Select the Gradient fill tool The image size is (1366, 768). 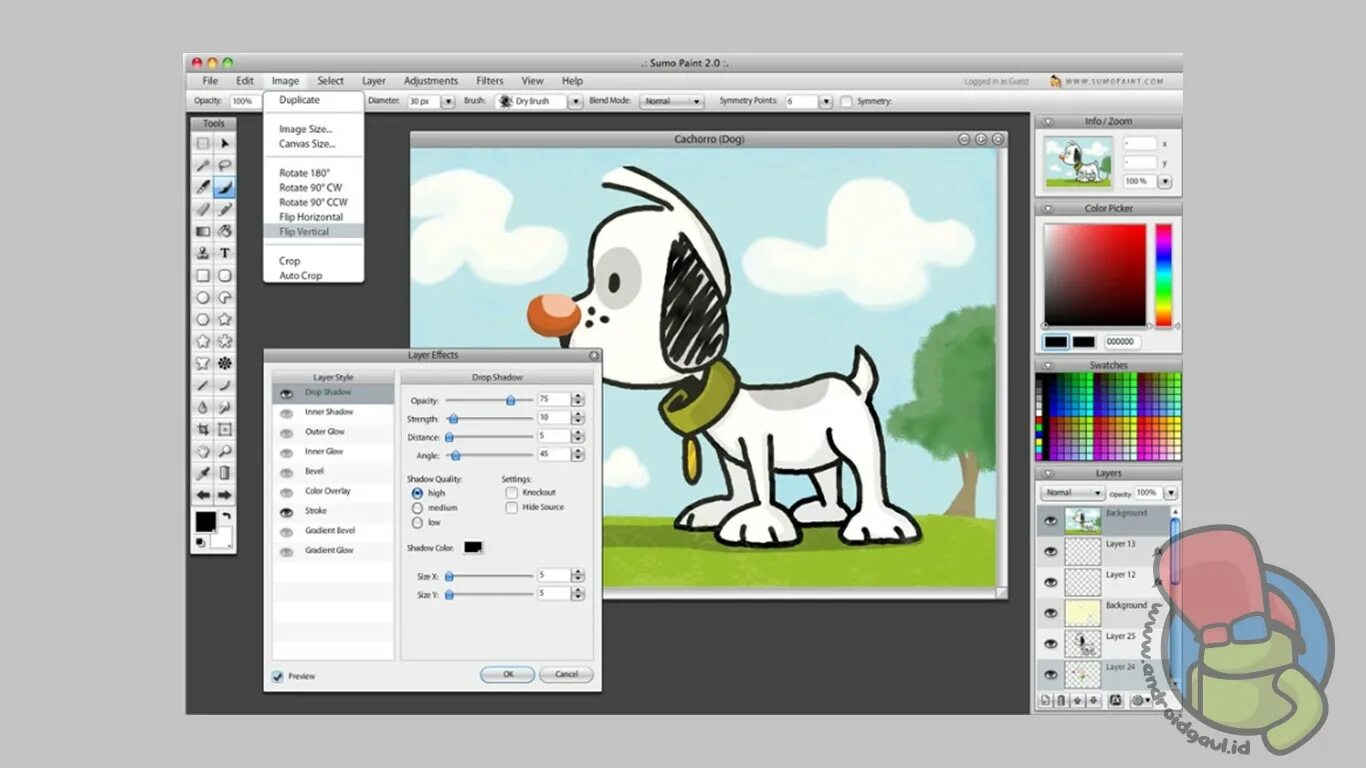tap(203, 231)
